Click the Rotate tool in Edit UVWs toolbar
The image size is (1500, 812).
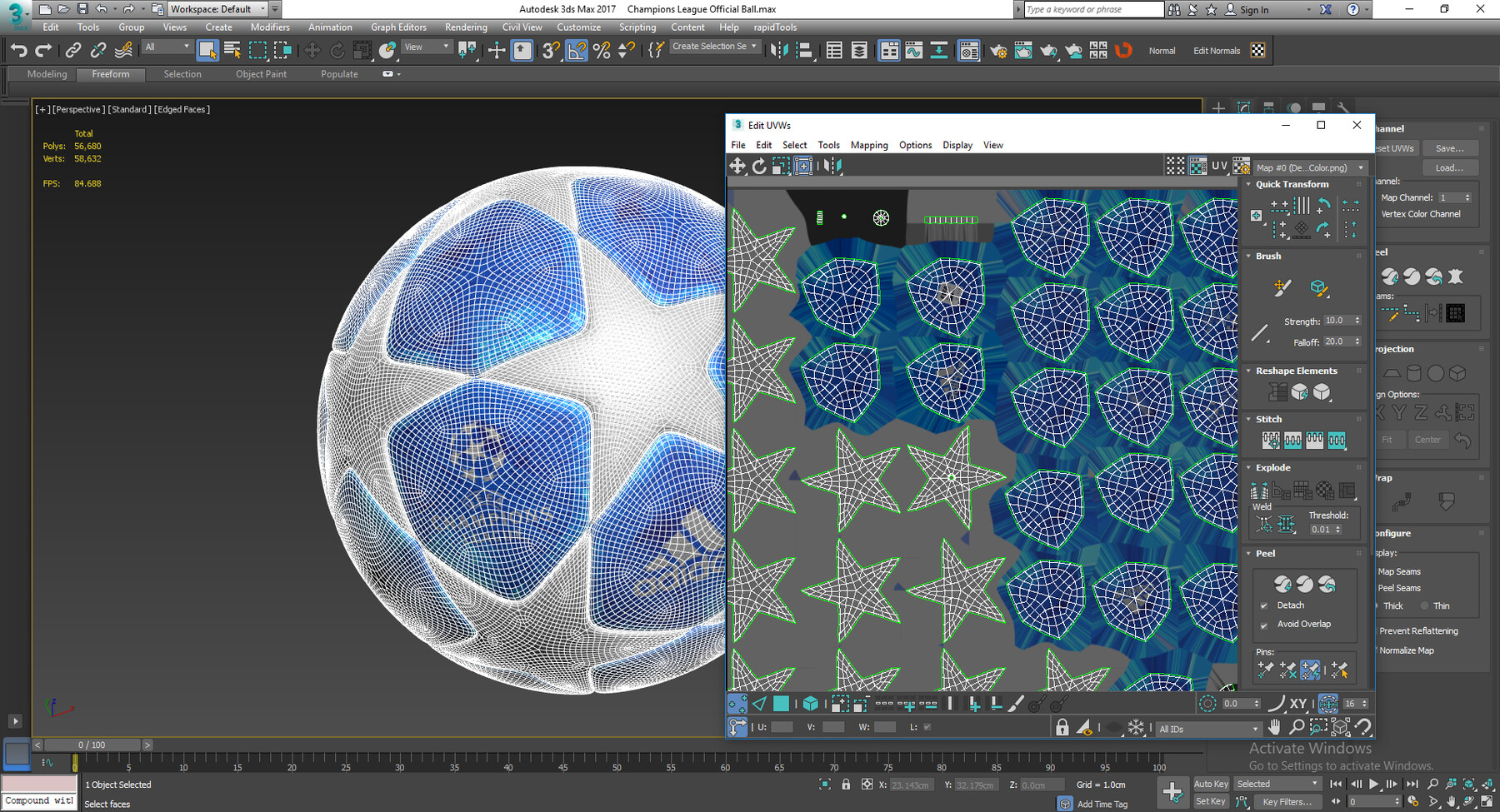(759, 167)
